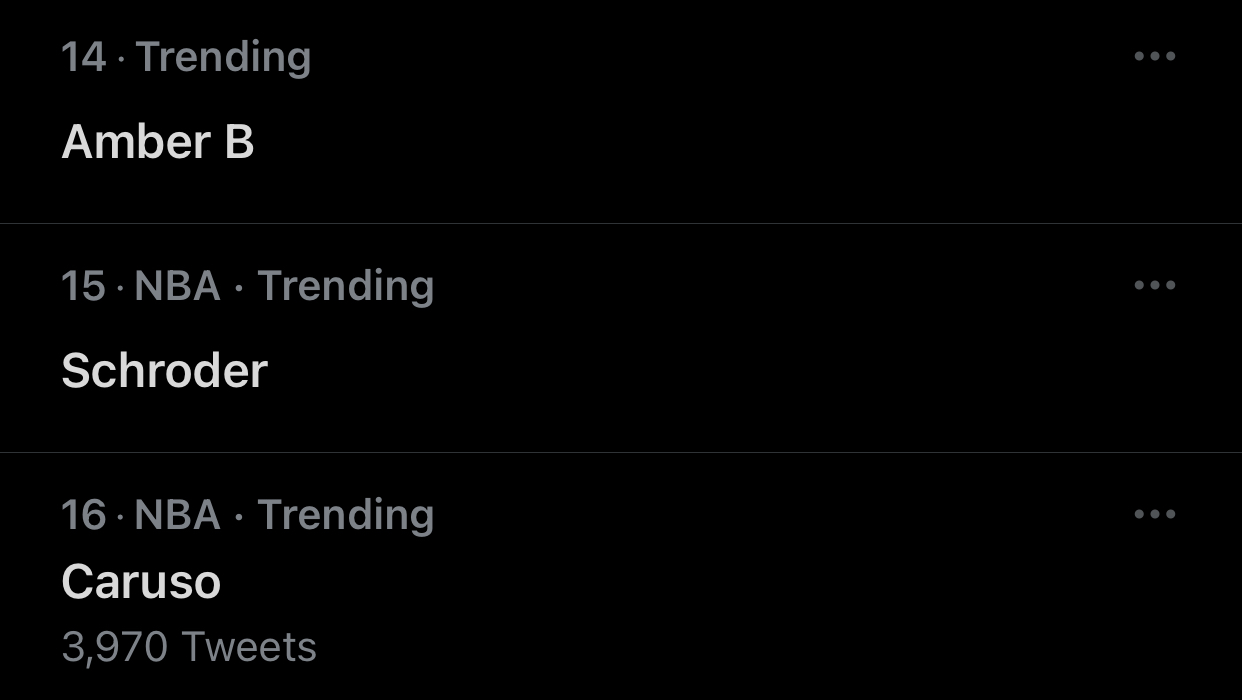The width and height of the screenshot is (1242, 700).
Task: Select the whole Schroder trend row
Action: coord(621,338)
